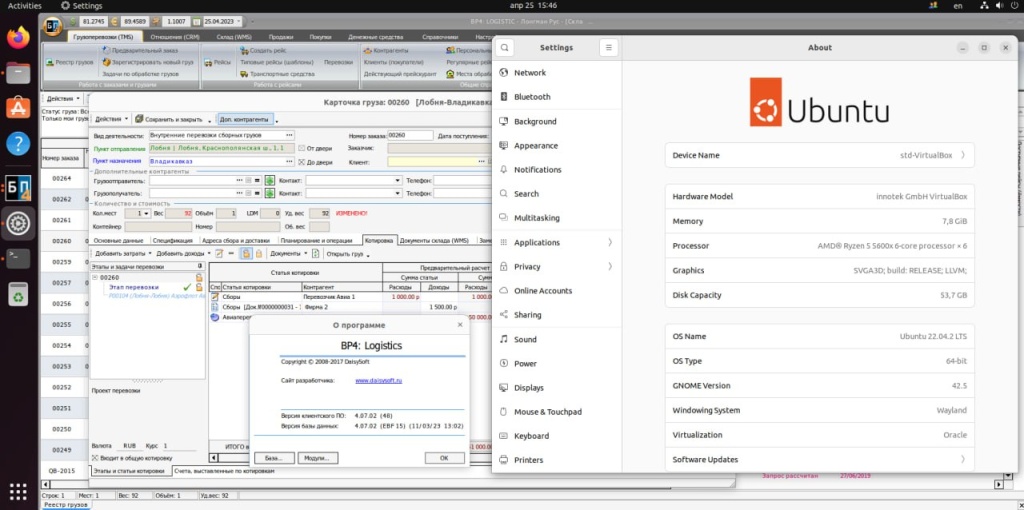Open Network in the Settings sidebar
Image resolution: width=1024 pixels, height=510 pixels.
point(556,72)
